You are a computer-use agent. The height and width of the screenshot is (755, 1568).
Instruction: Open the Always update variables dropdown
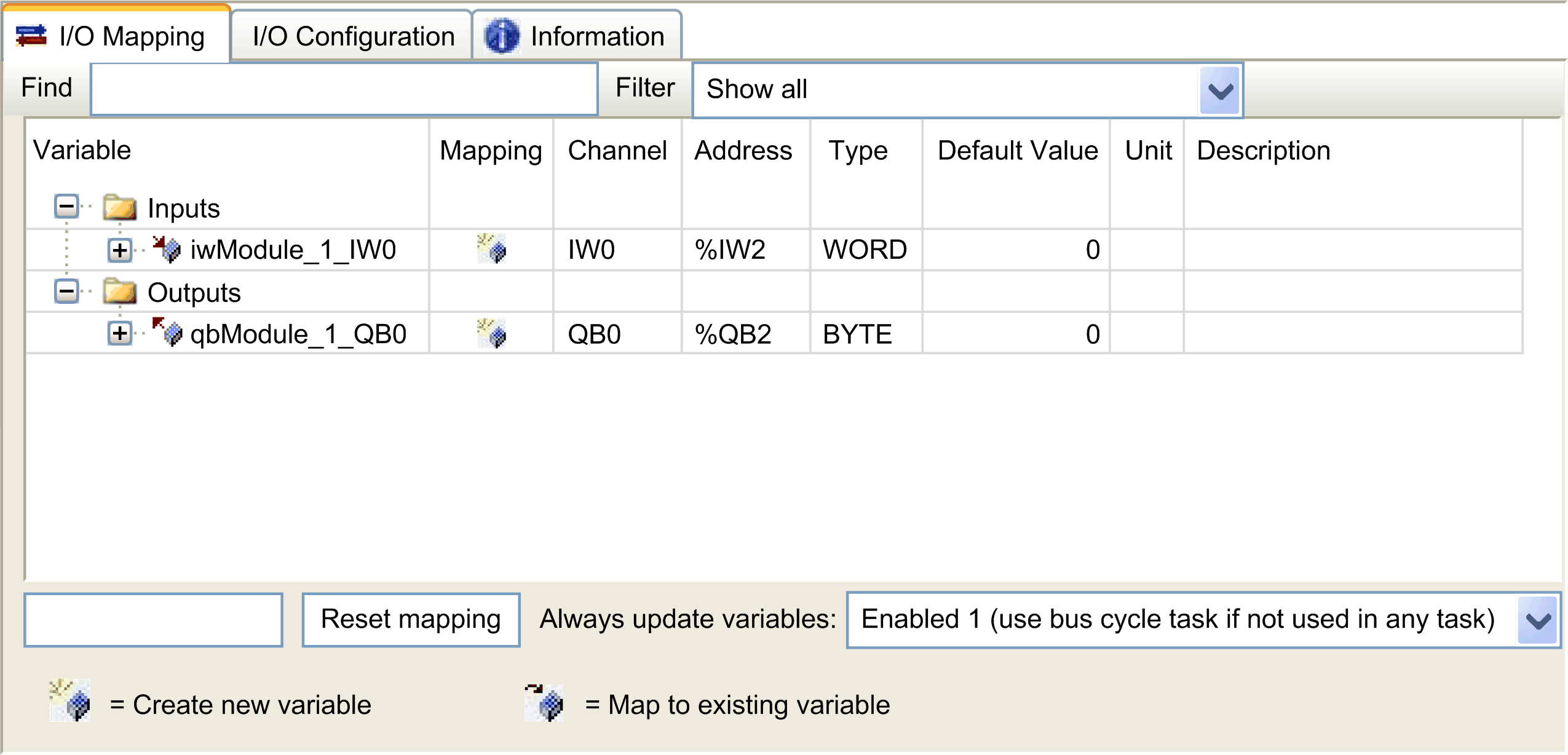1538,620
